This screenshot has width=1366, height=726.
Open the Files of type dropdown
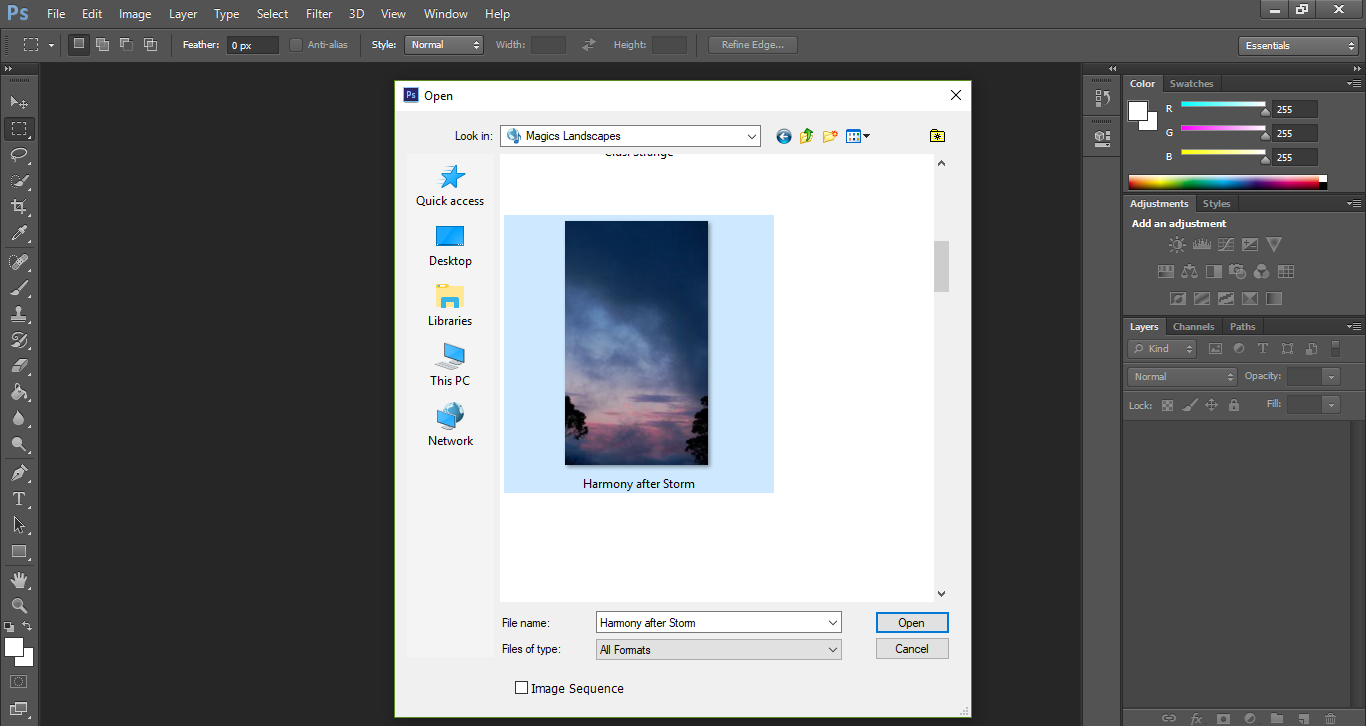(832, 650)
